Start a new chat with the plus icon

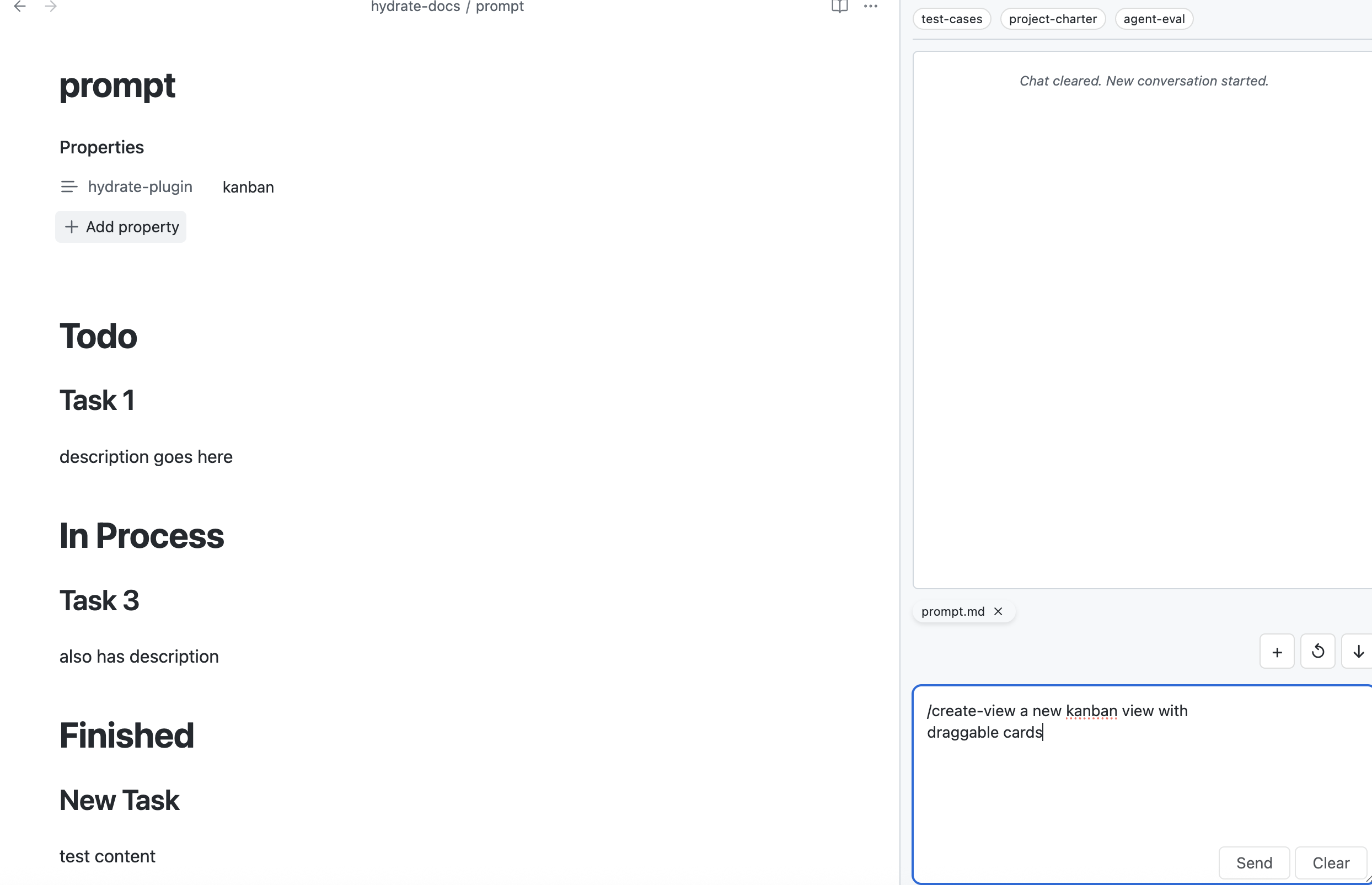tap(1276, 651)
